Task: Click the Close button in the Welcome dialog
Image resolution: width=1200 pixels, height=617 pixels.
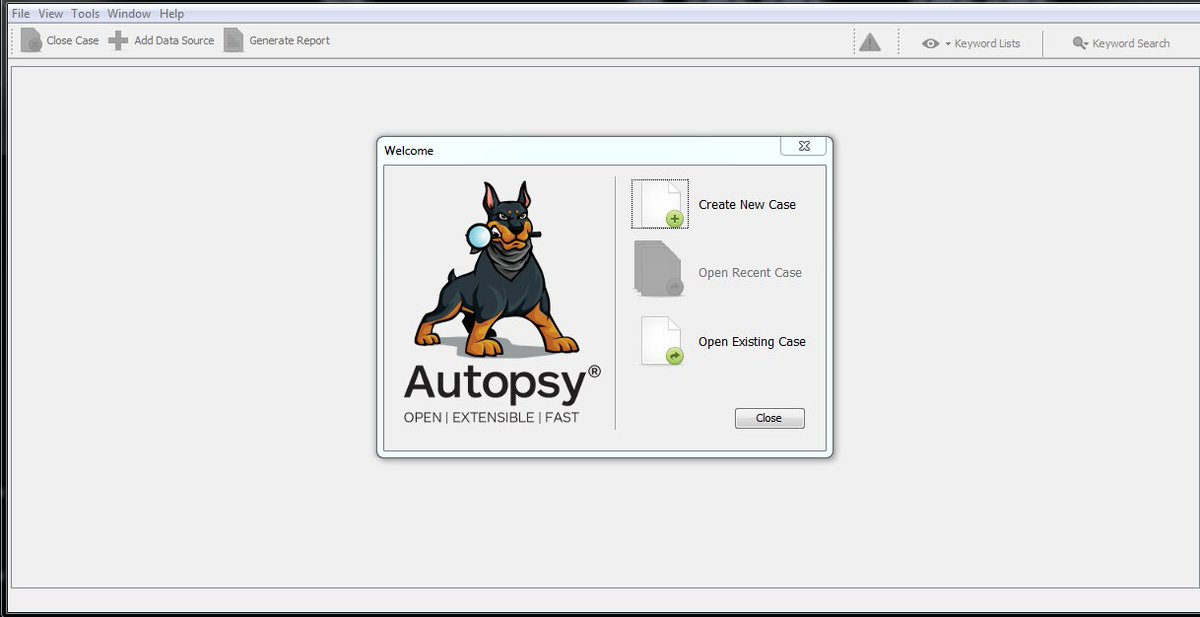Action: (x=769, y=418)
